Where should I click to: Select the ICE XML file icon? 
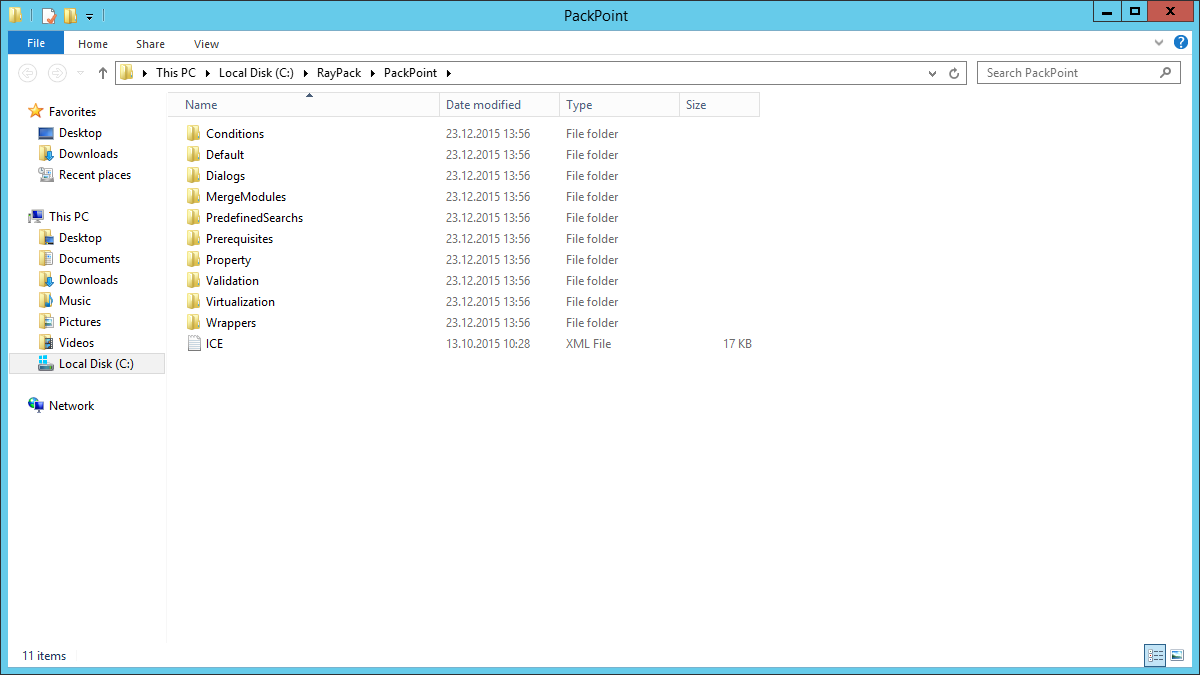[194, 344]
